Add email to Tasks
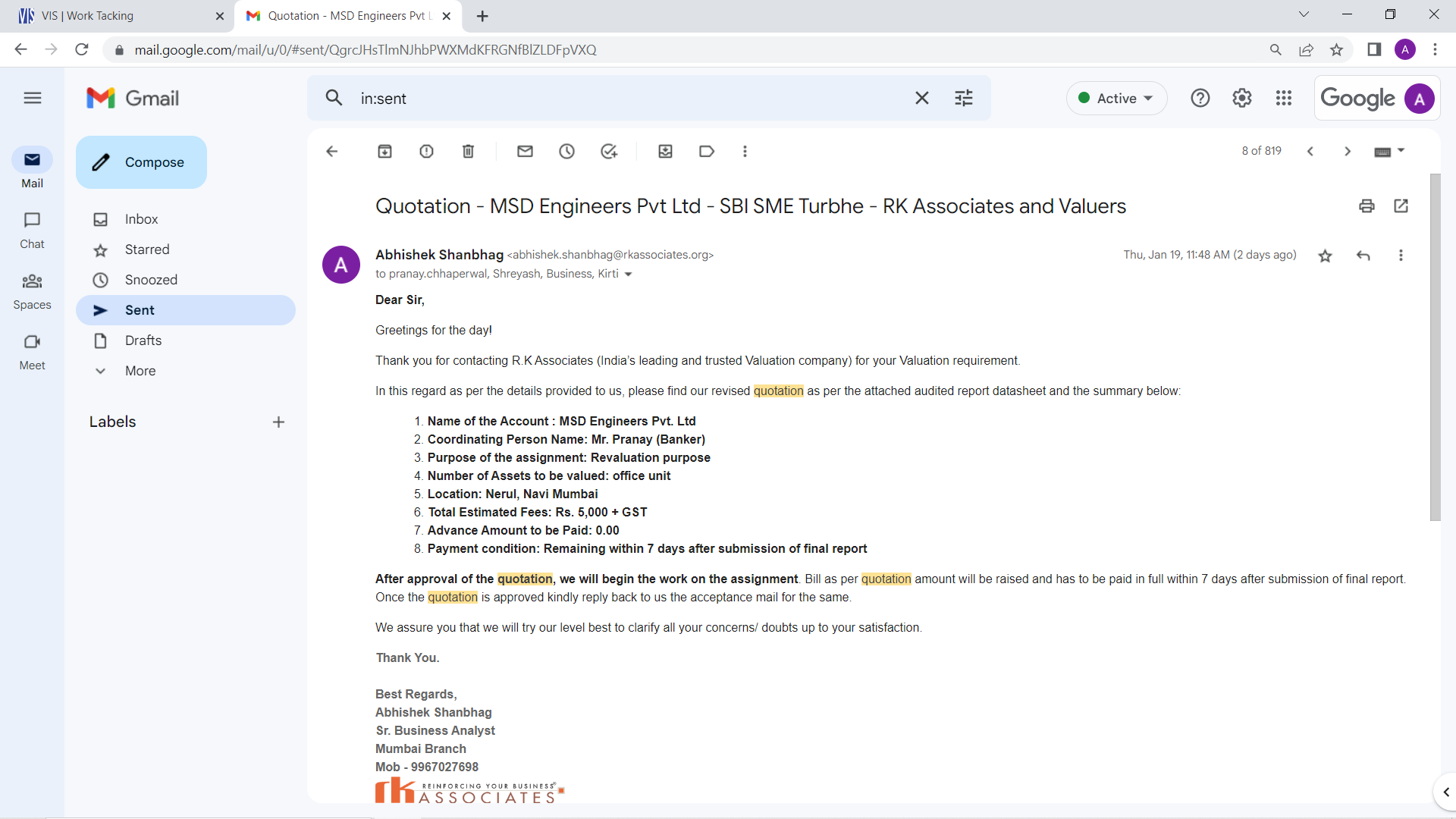 [609, 151]
